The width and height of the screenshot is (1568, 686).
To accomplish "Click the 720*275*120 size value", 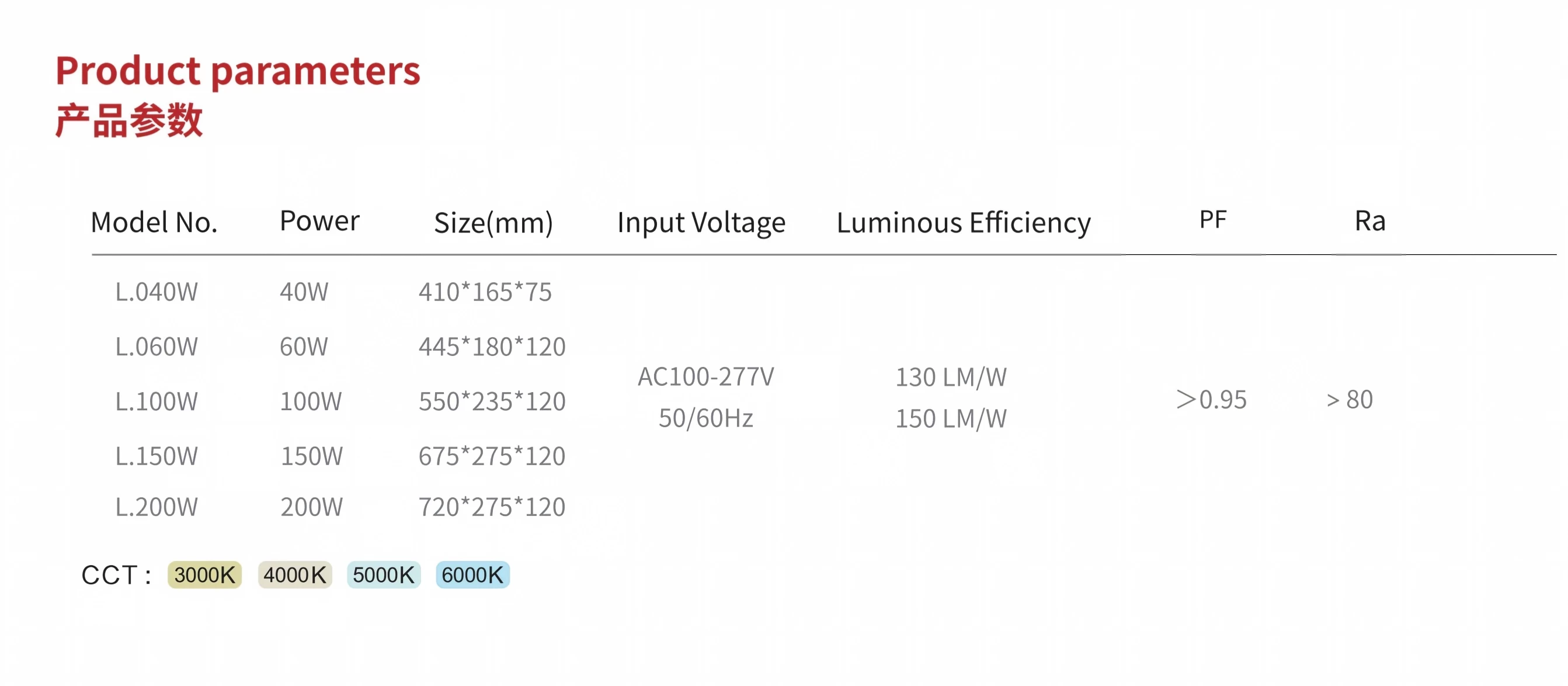I will 492,507.
